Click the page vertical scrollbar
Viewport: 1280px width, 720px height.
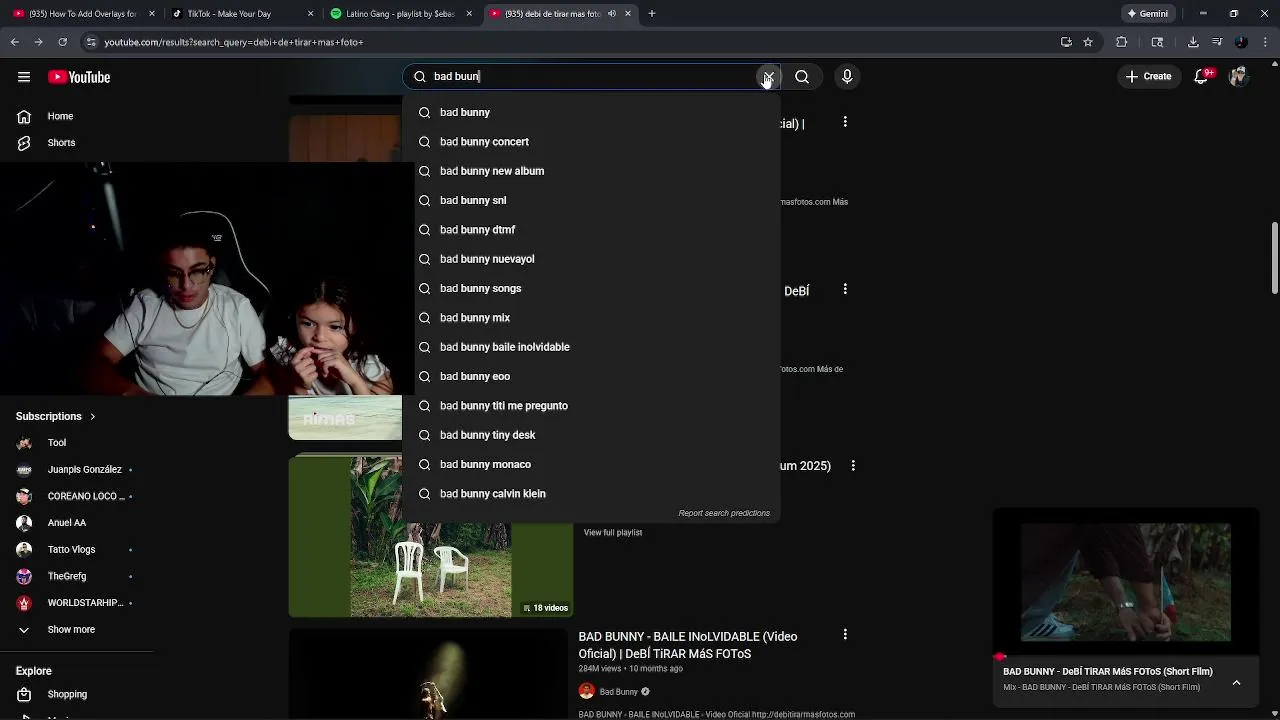(1275, 258)
